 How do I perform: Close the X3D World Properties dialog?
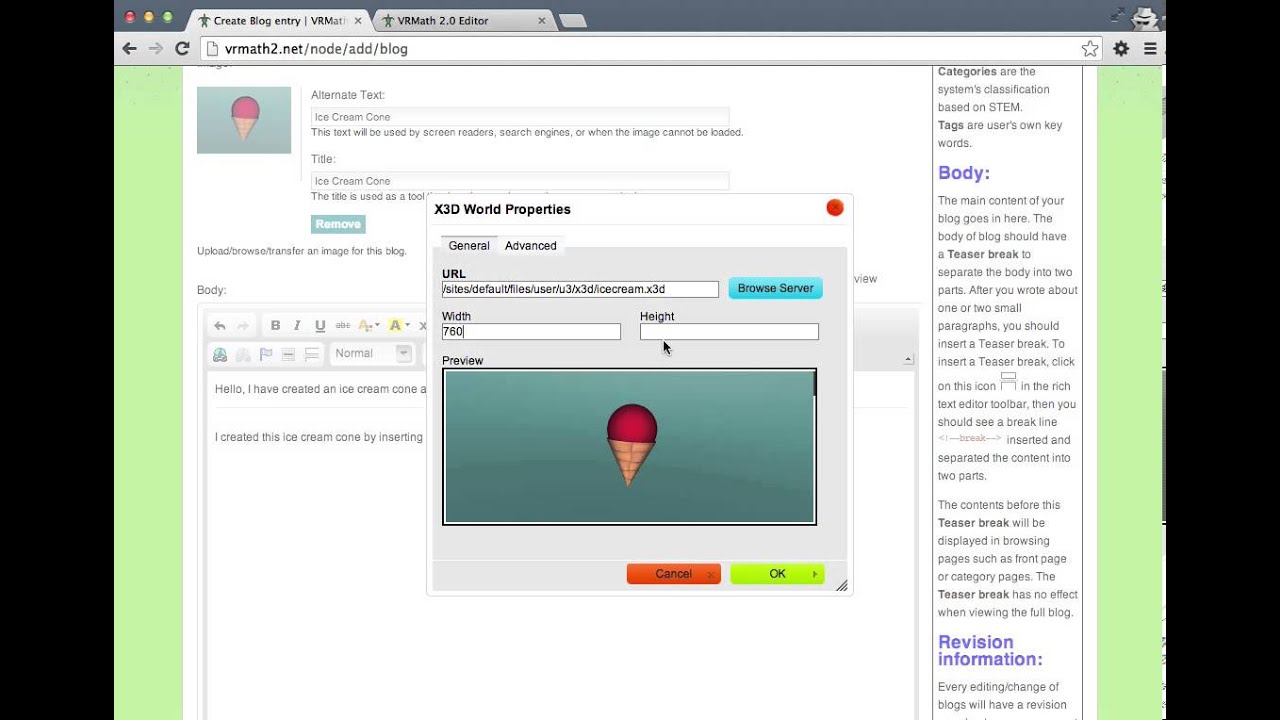[835, 208]
